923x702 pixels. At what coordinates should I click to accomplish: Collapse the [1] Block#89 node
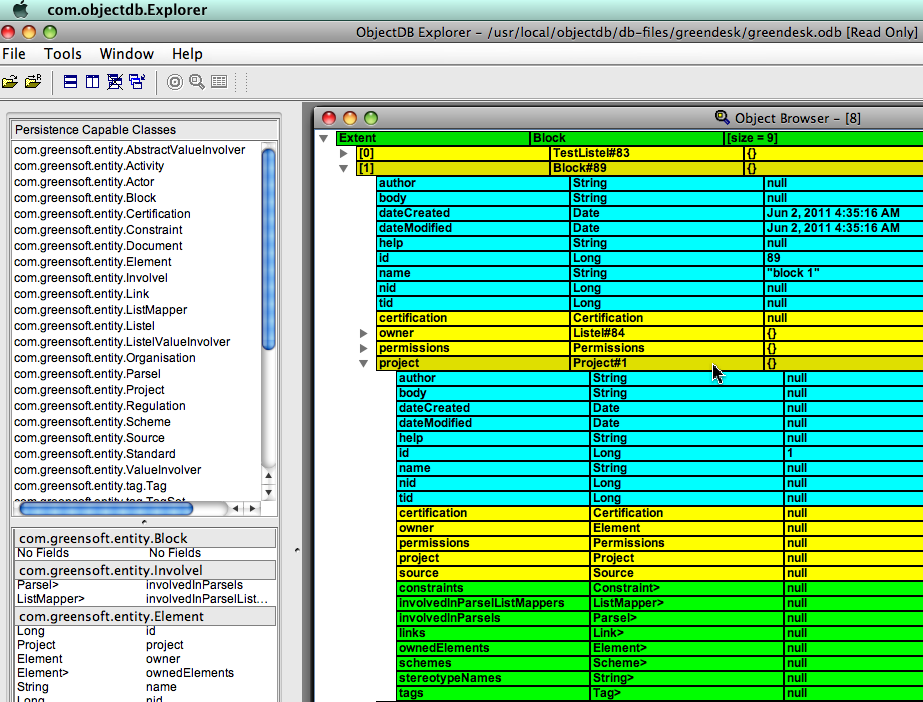point(344,168)
